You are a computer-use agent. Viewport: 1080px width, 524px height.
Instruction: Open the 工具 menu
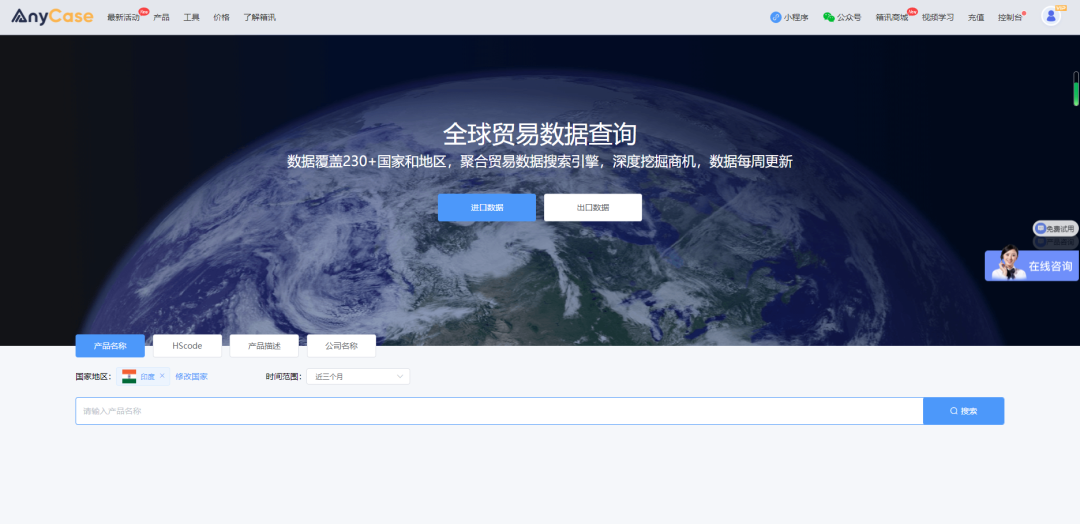[x=191, y=17]
